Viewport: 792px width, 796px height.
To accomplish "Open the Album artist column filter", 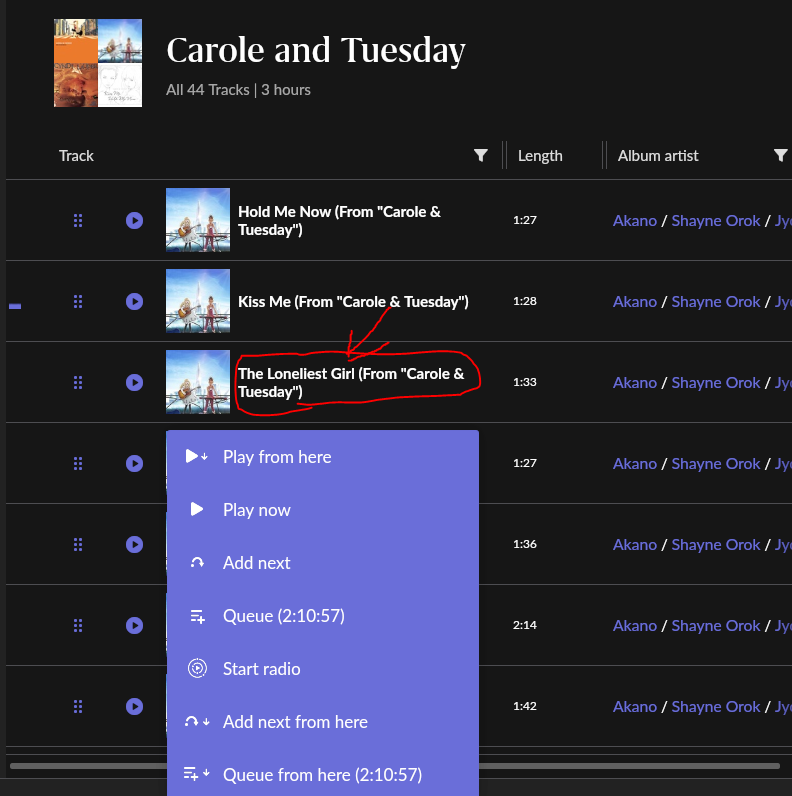I will (780, 155).
